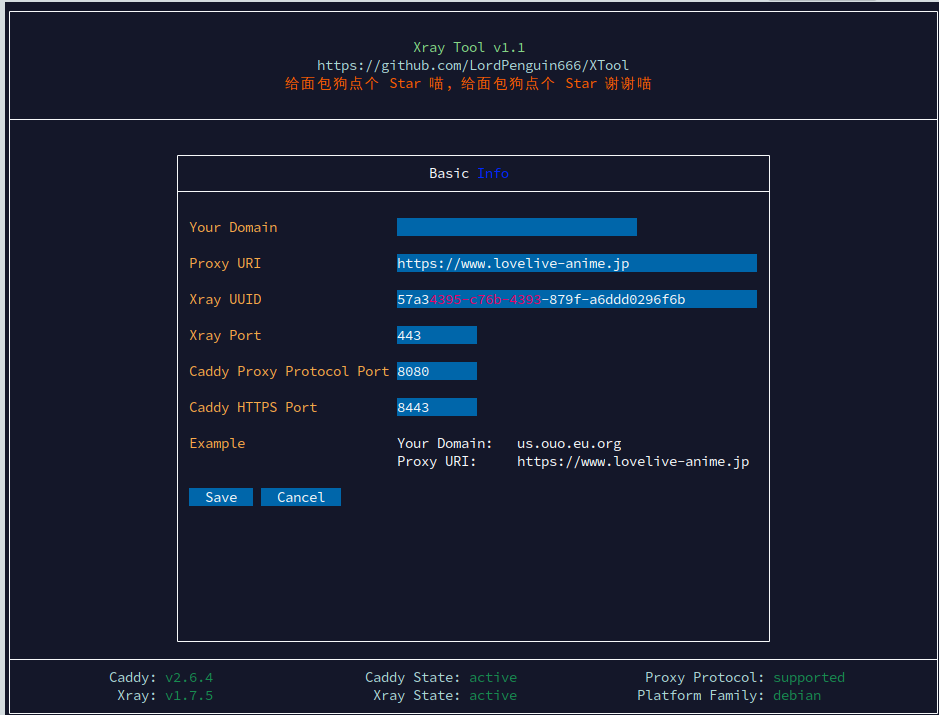
Task: Focus the Caddy Proxy Protocol Port field
Action: 436,371
